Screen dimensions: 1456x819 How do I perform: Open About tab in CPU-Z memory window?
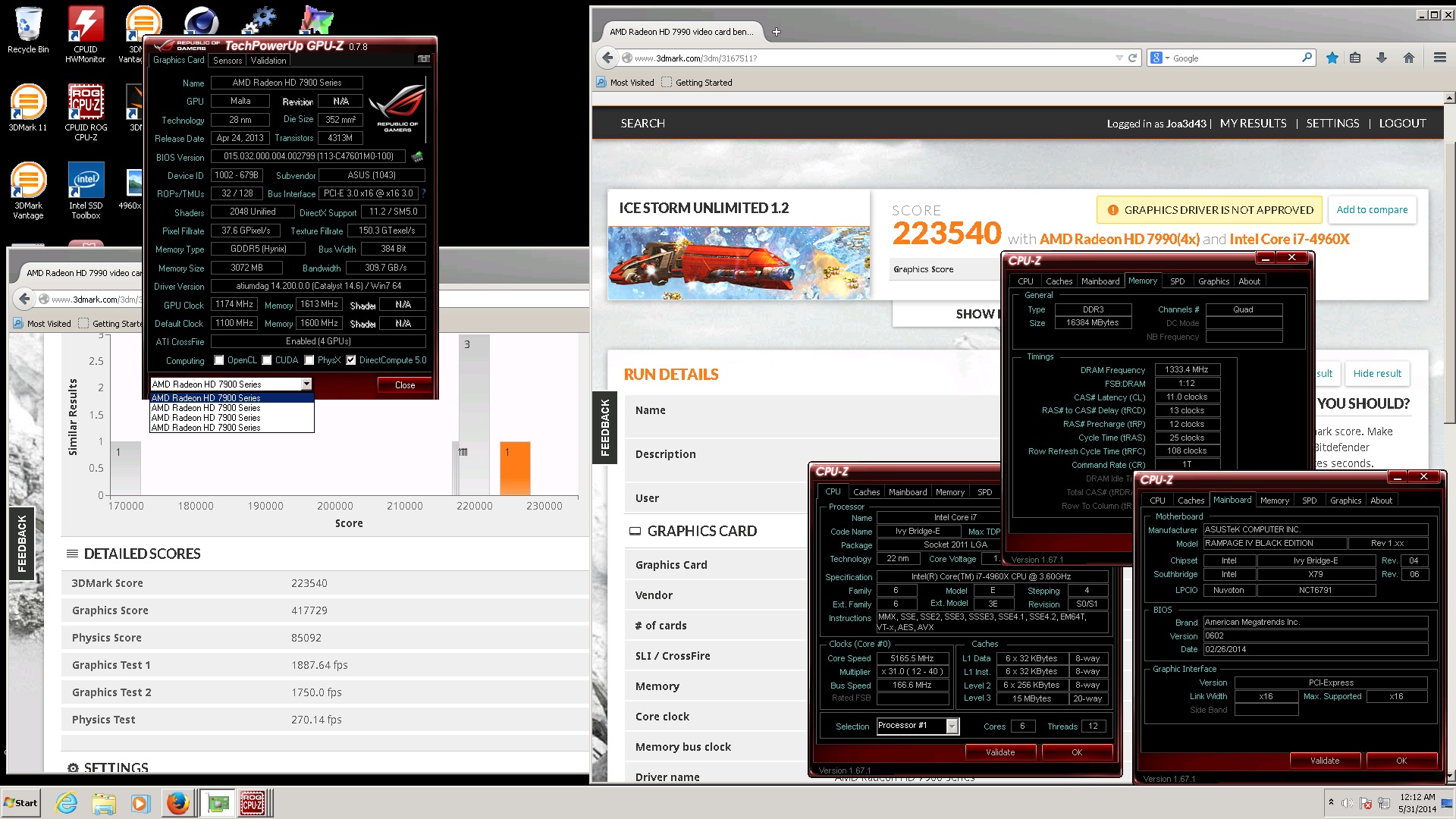[x=1249, y=281]
